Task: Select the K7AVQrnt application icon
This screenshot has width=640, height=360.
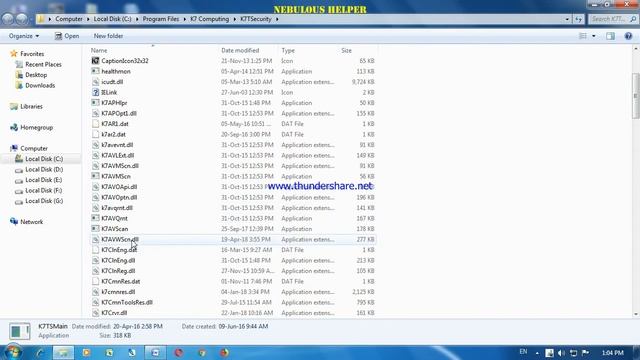Action: [x=95, y=218]
